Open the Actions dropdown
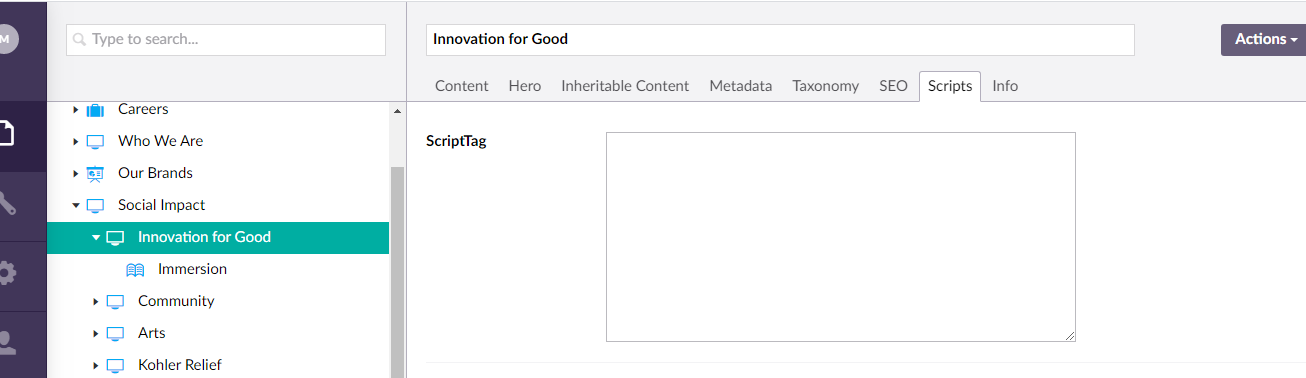 (x=1264, y=39)
